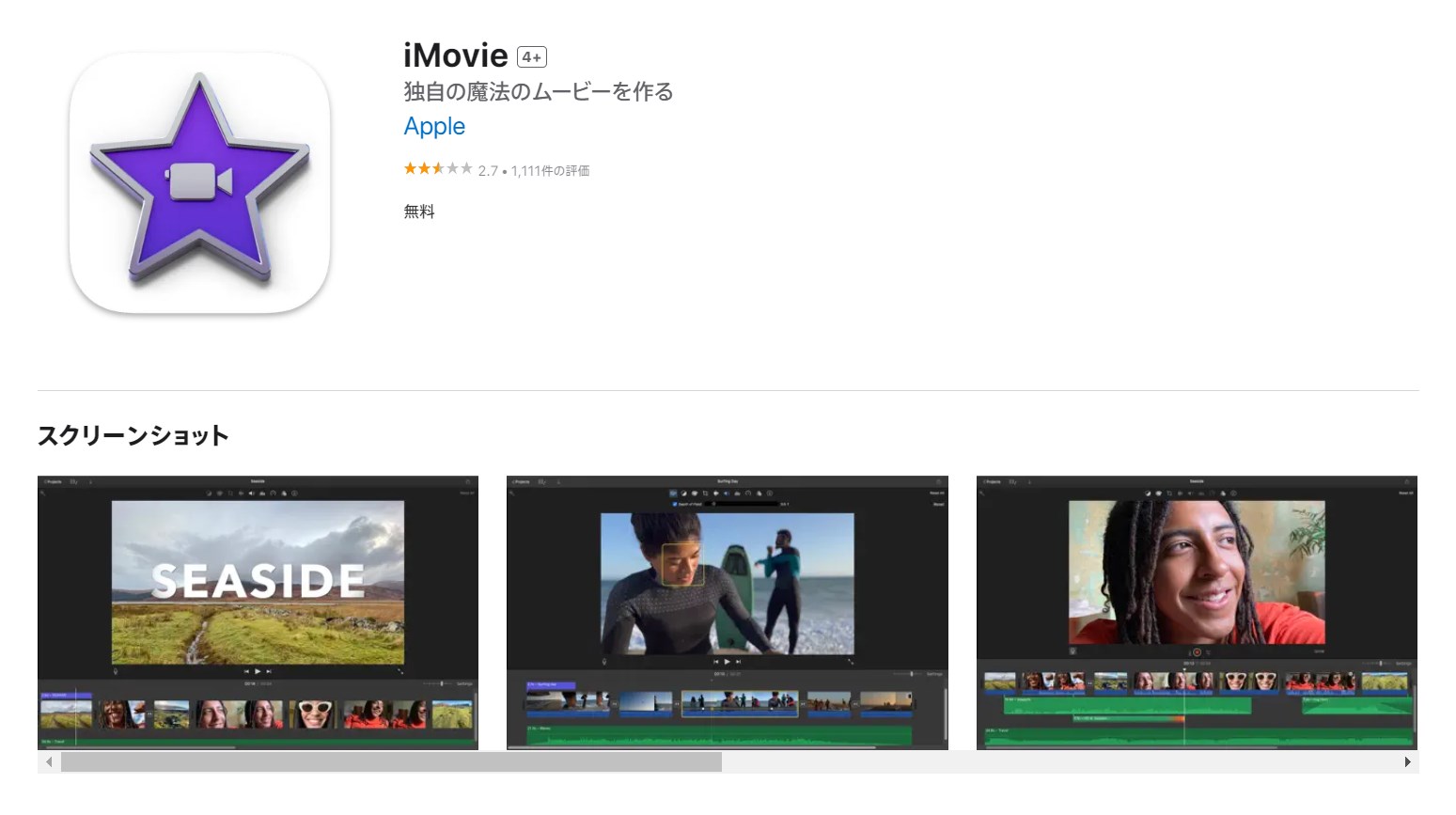Click the screenshot scrollbar right arrow
Viewport: 1456px width, 815px height.
(x=1407, y=762)
